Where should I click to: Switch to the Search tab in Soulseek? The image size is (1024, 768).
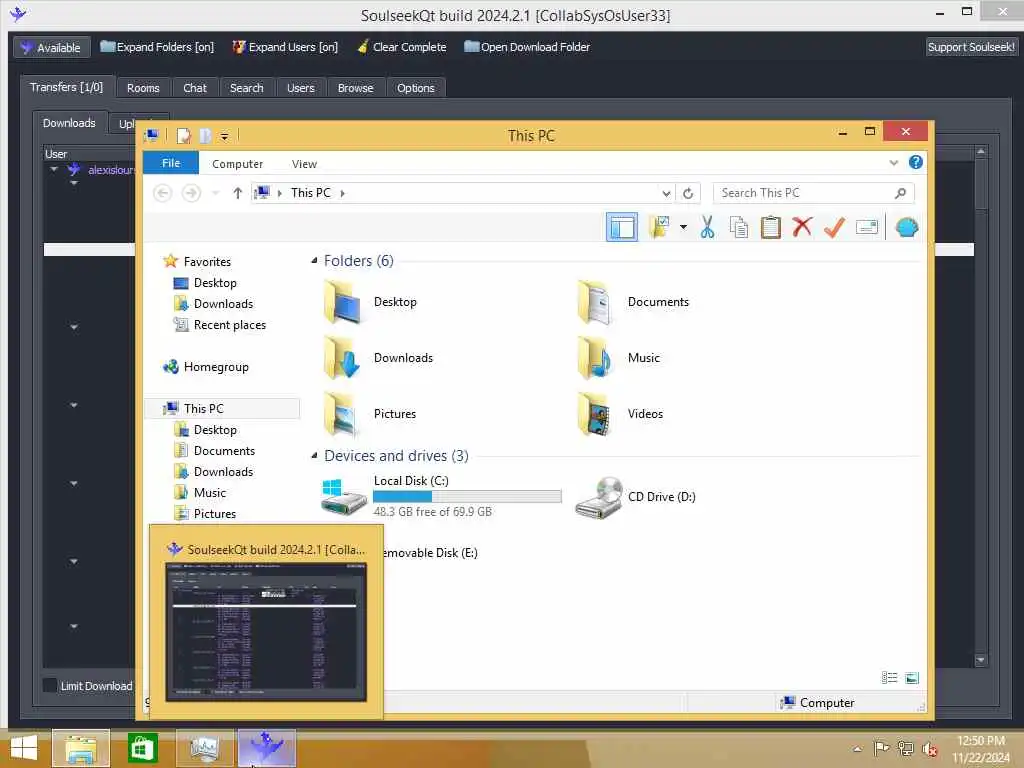click(x=246, y=88)
